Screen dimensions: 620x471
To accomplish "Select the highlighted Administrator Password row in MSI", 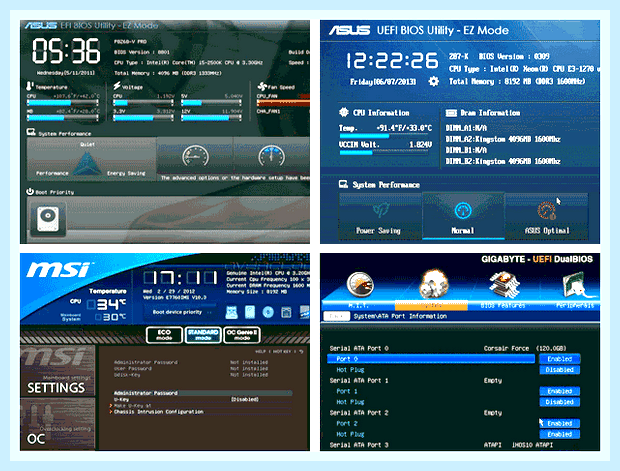I will click(203, 393).
